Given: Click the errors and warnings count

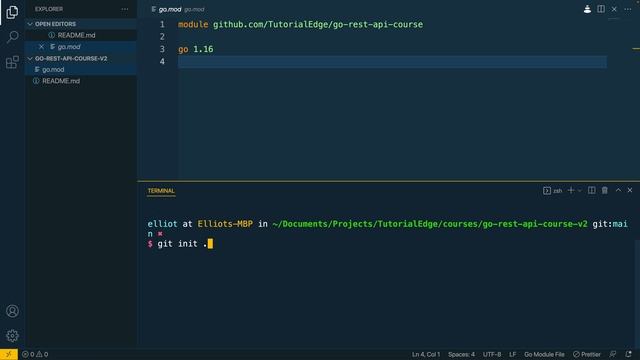Looking at the screenshot, I should point(35,354).
